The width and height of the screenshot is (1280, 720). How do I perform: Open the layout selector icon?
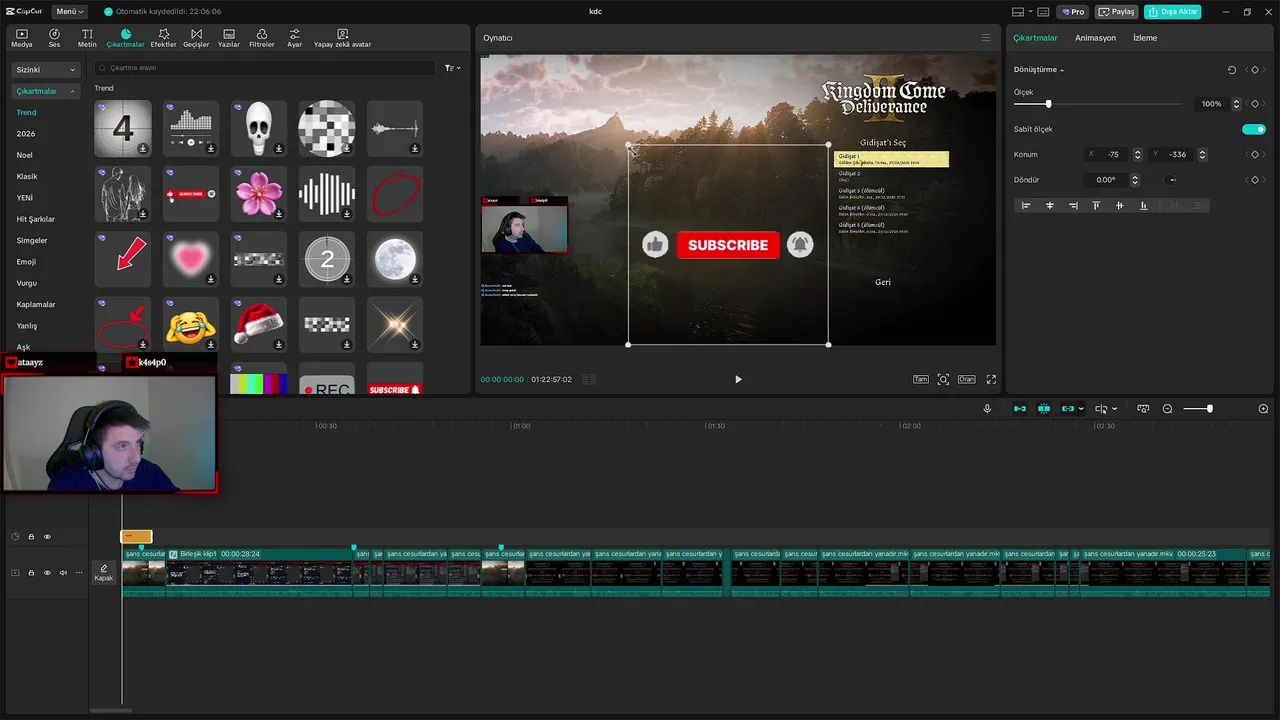(1018, 12)
